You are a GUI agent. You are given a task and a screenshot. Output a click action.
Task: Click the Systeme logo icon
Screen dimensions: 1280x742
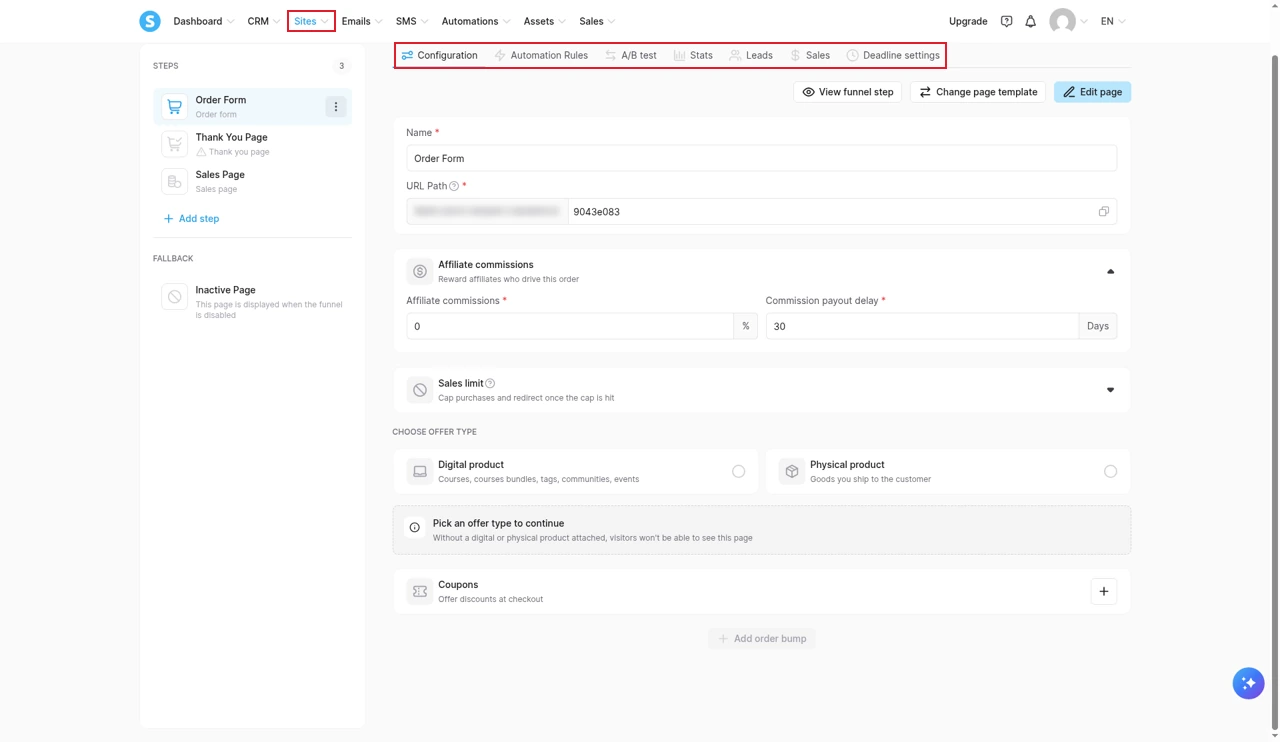point(150,21)
